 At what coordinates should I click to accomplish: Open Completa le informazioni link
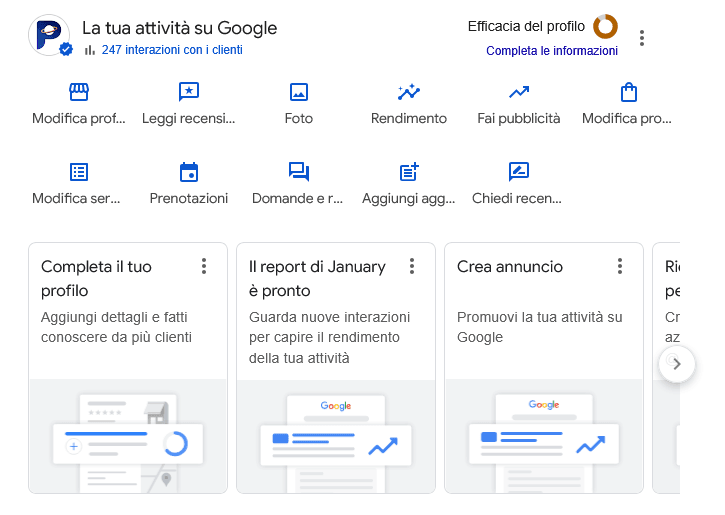pos(552,51)
